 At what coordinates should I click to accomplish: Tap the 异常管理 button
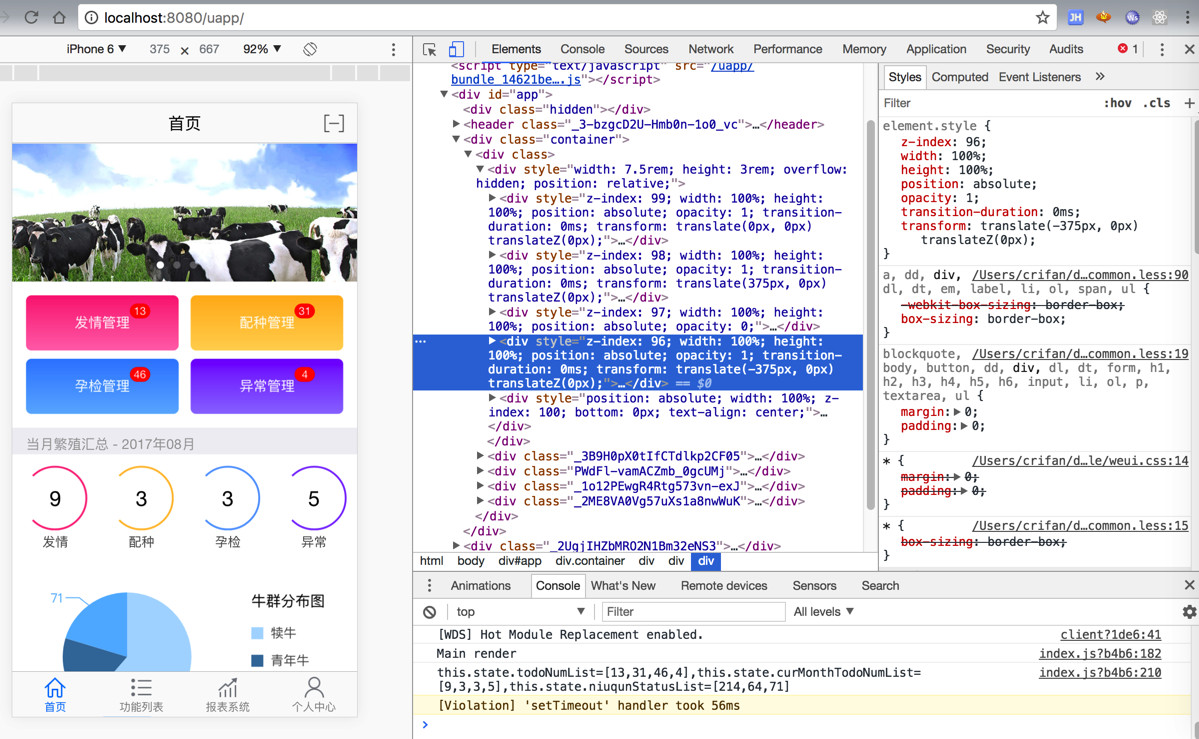click(x=266, y=386)
